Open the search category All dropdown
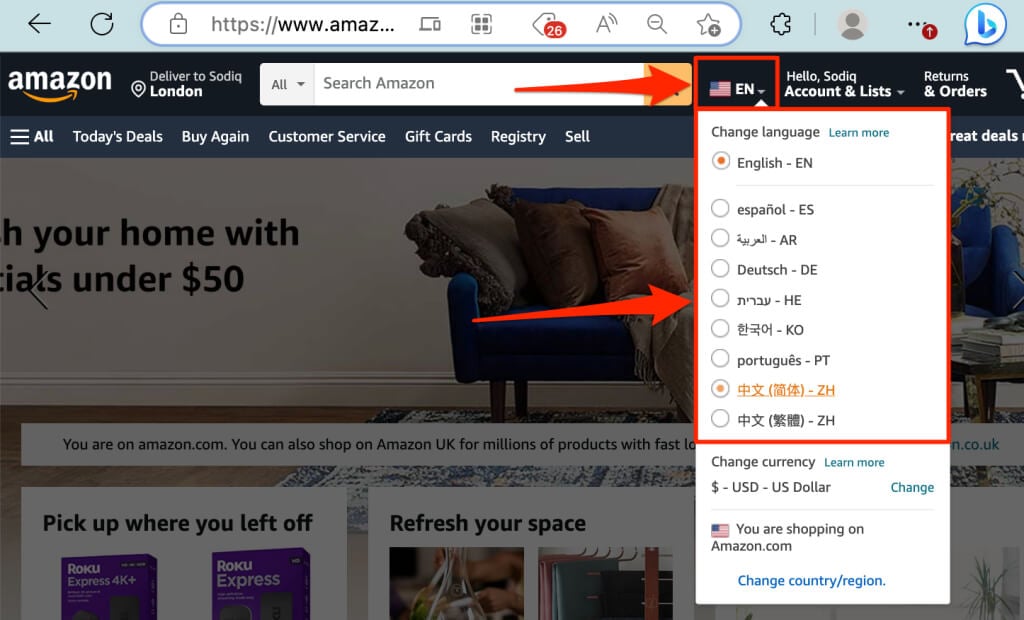The height and width of the screenshot is (620, 1024). [287, 84]
